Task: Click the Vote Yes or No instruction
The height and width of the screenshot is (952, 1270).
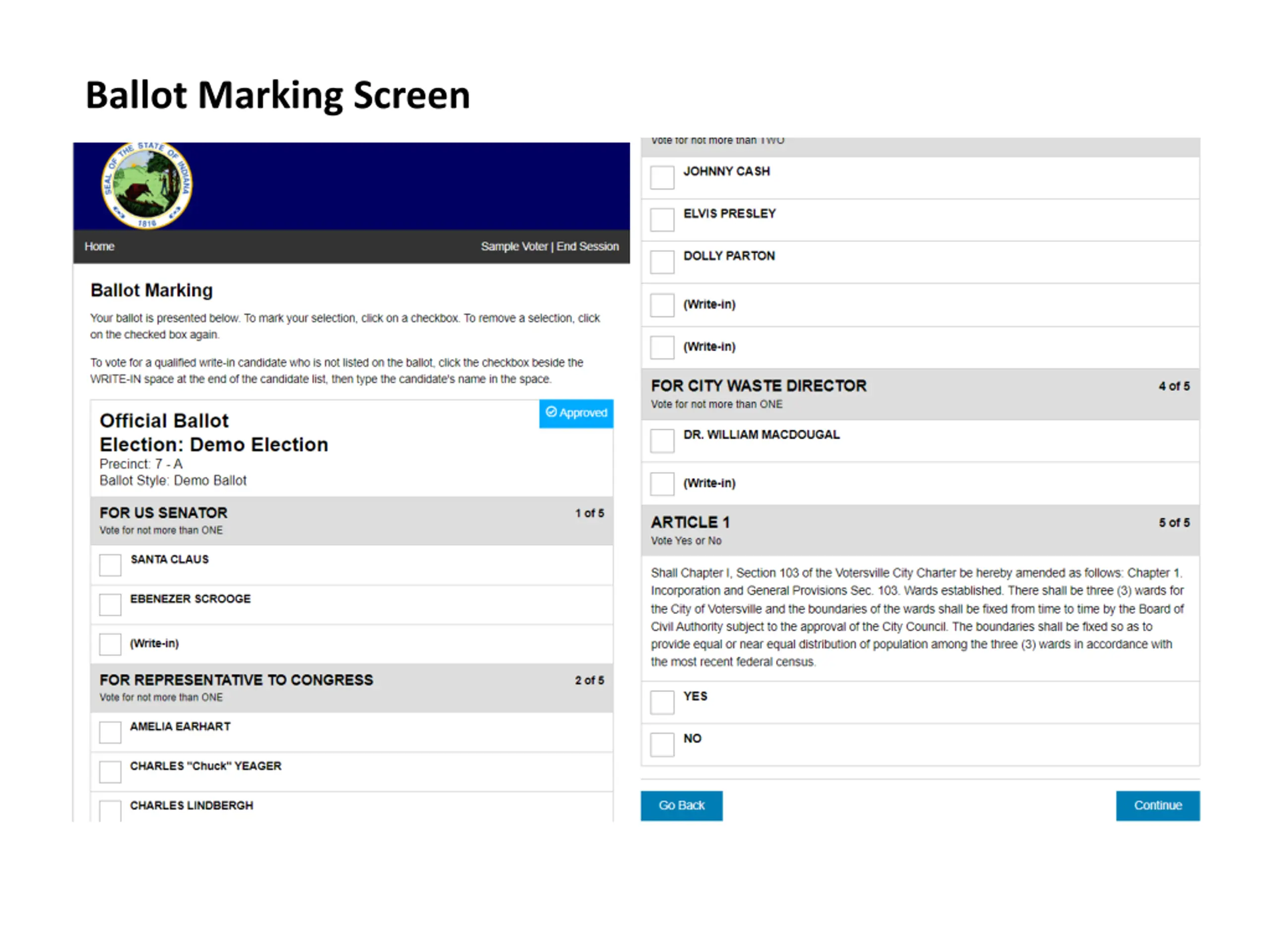Action: tap(686, 540)
